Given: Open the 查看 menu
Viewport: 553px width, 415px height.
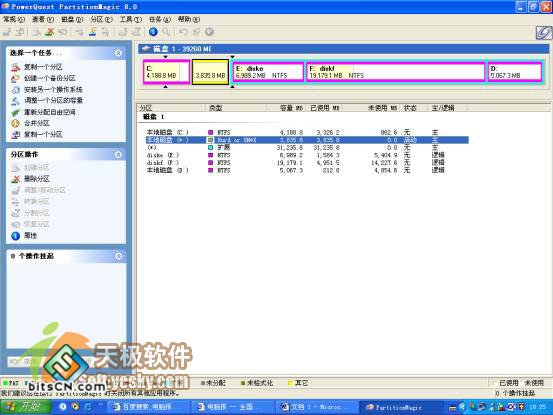Looking at the screenshot, I should click(x=43, y=19).
